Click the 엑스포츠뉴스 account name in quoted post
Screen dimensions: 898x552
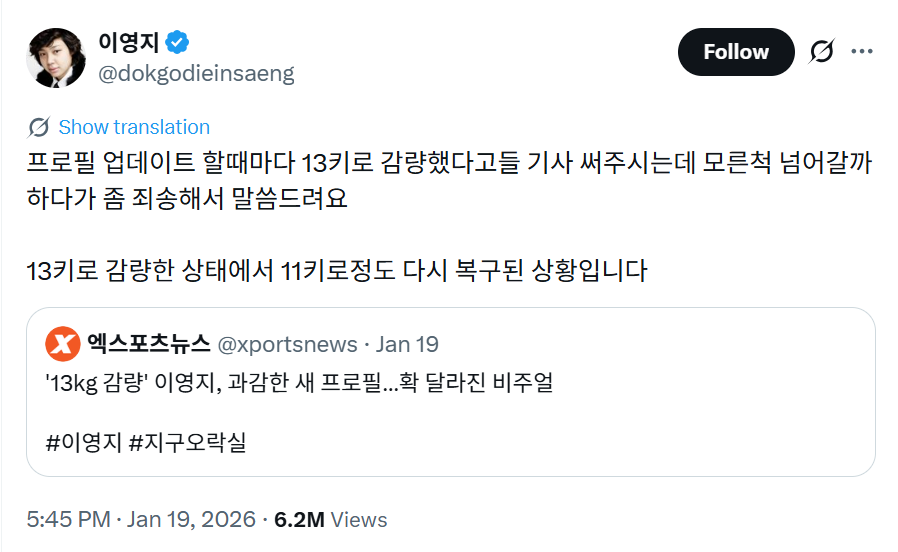(x=148, y=344)
